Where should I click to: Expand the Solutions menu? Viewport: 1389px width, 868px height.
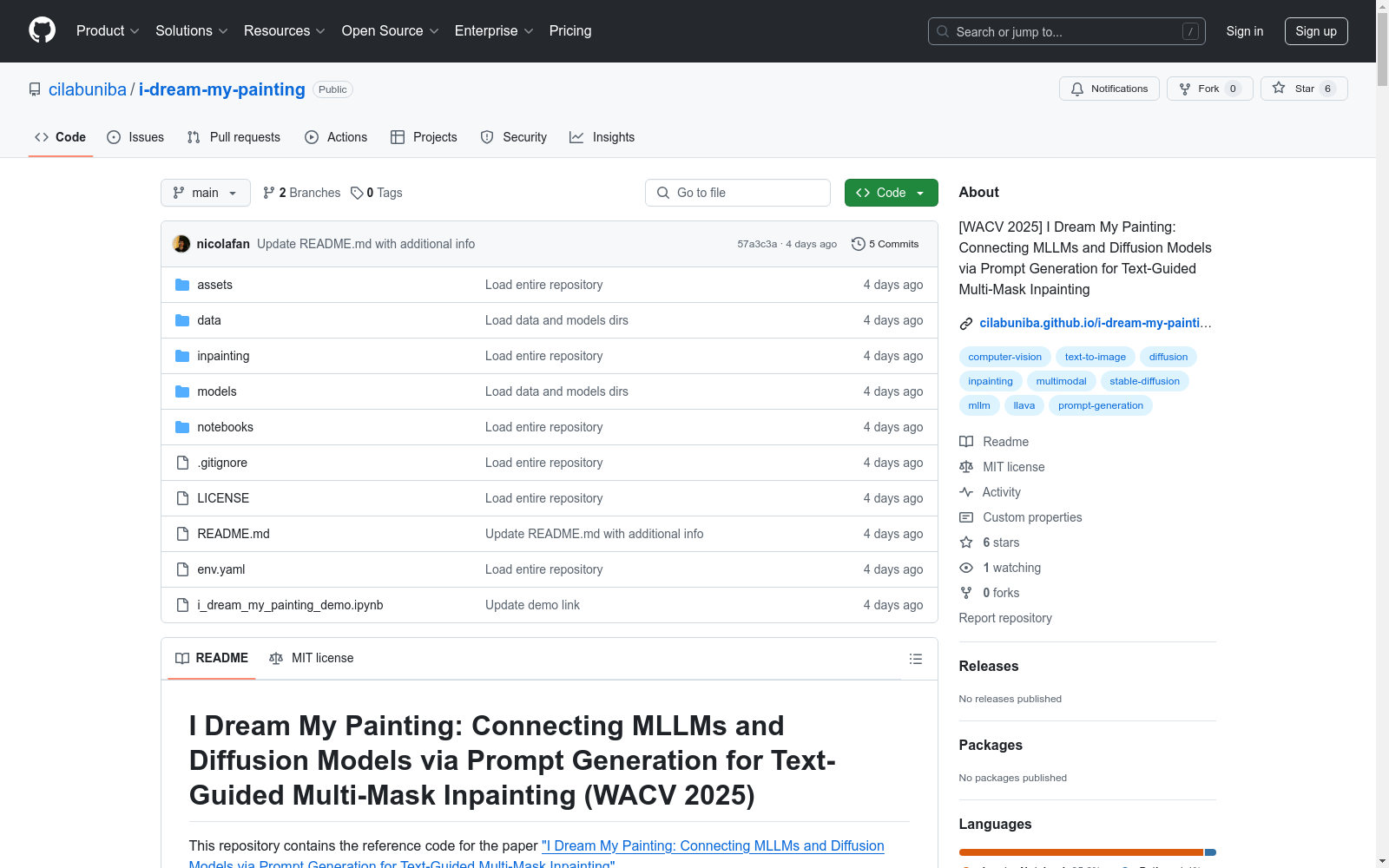click(x=192, y=31)
